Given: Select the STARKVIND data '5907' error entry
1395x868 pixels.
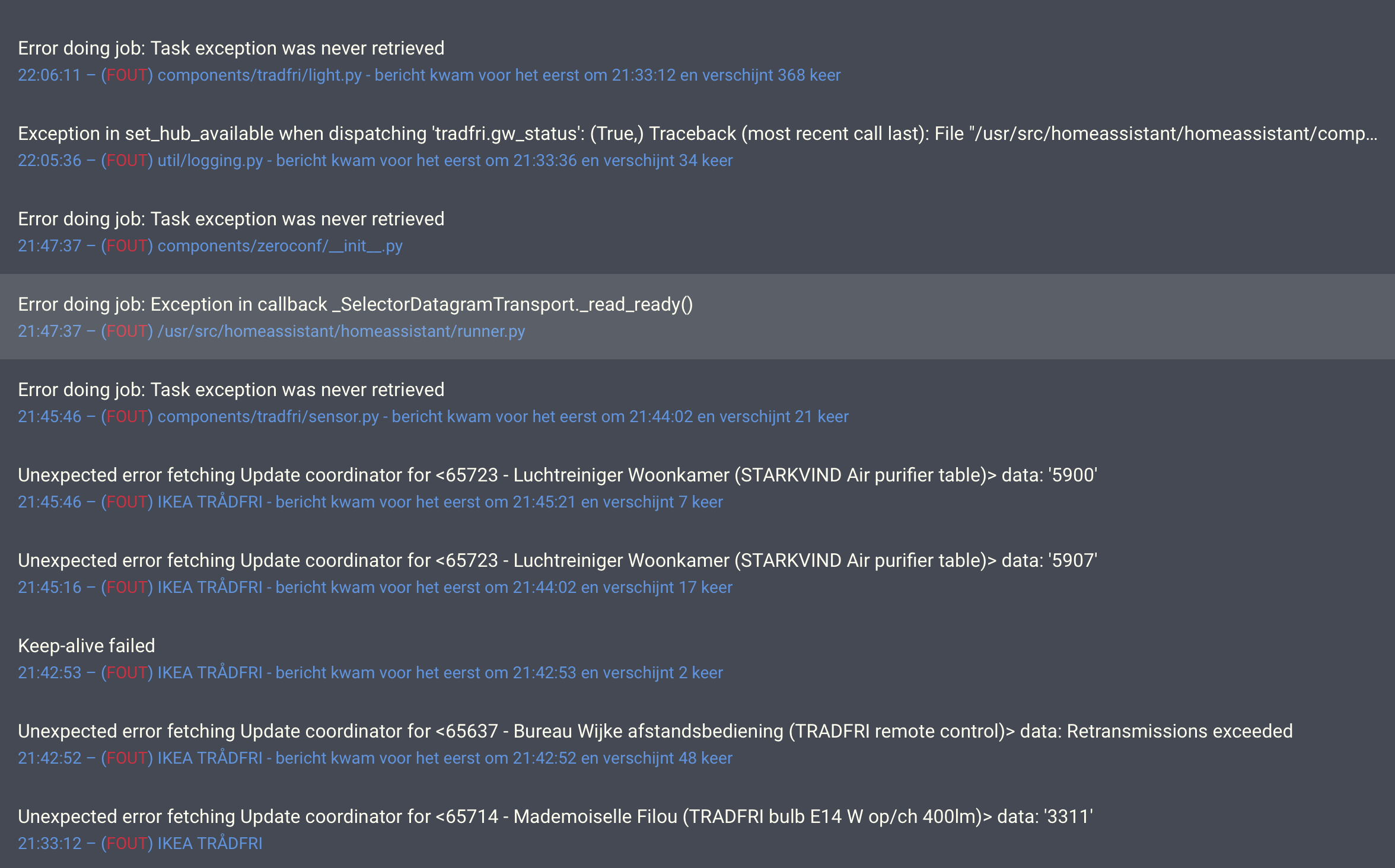Looking at the screenshot, I should pos(558,560).
